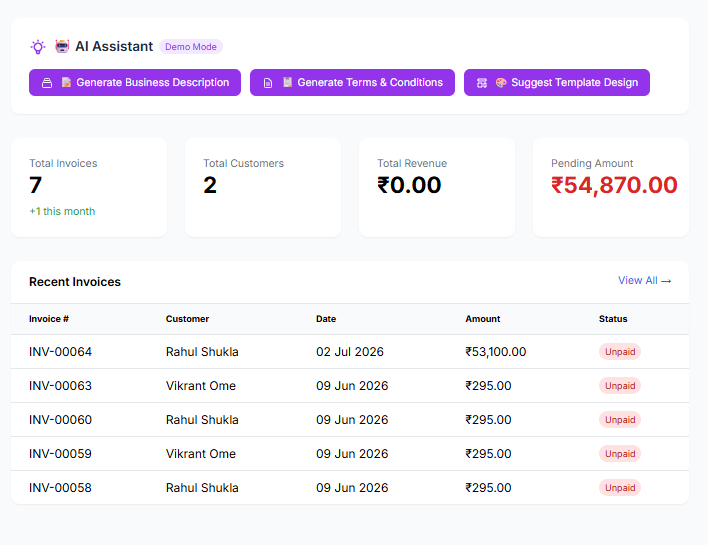The width and height of the screenshot is (708, 545).
Task: Click Unpaid status badge for INV-00058
Action: point(620,488)
